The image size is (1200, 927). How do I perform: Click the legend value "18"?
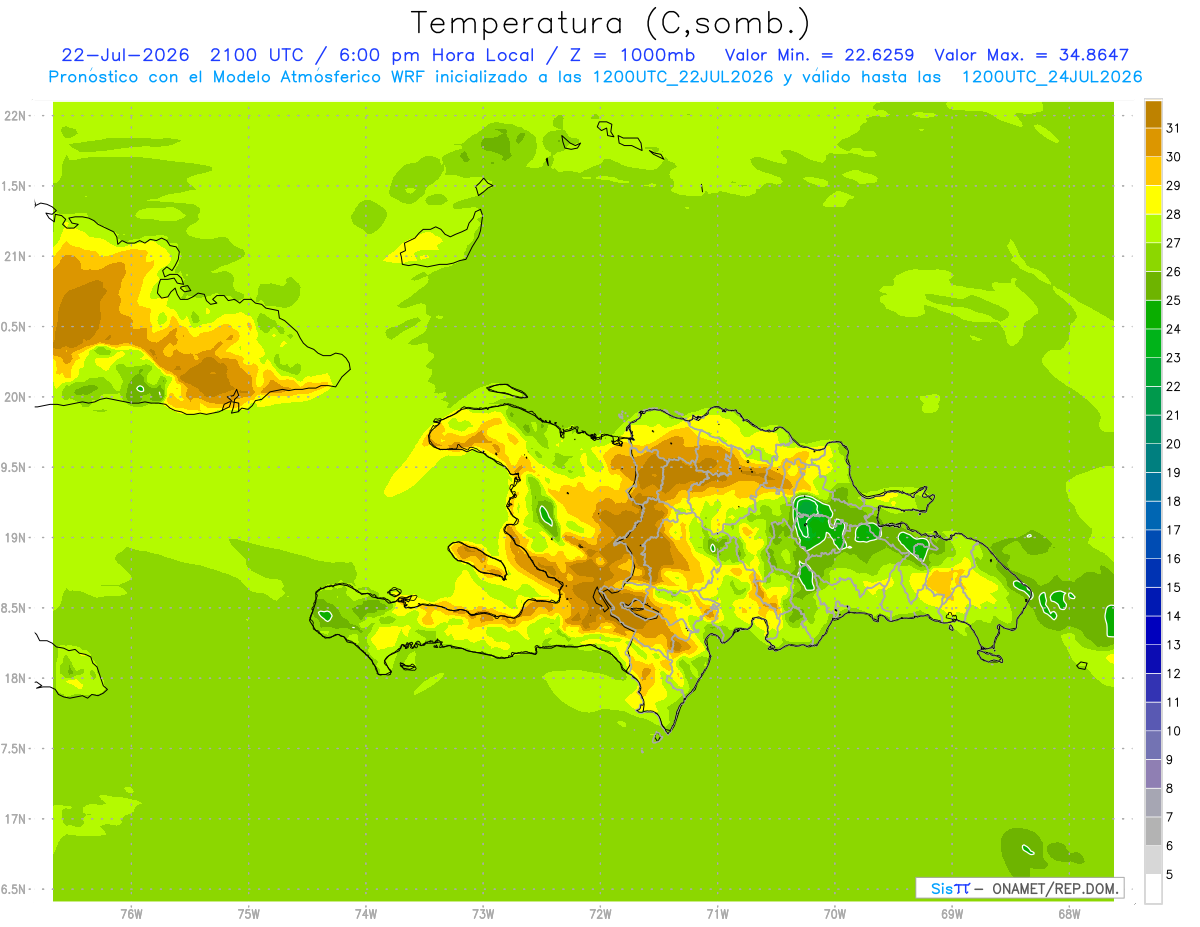click(1173, 501)
